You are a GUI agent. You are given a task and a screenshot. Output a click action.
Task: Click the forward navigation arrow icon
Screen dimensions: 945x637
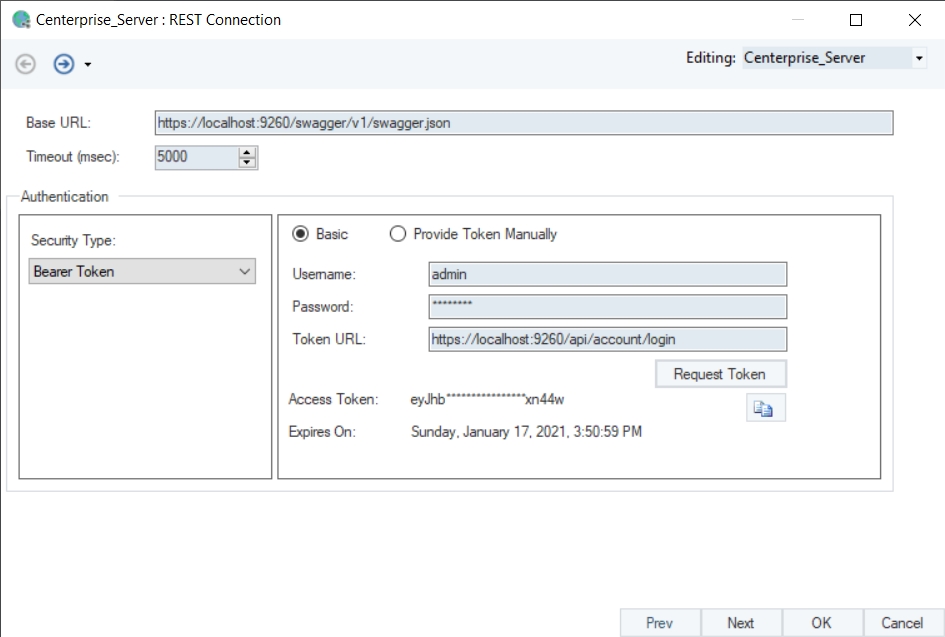(63, 64)
